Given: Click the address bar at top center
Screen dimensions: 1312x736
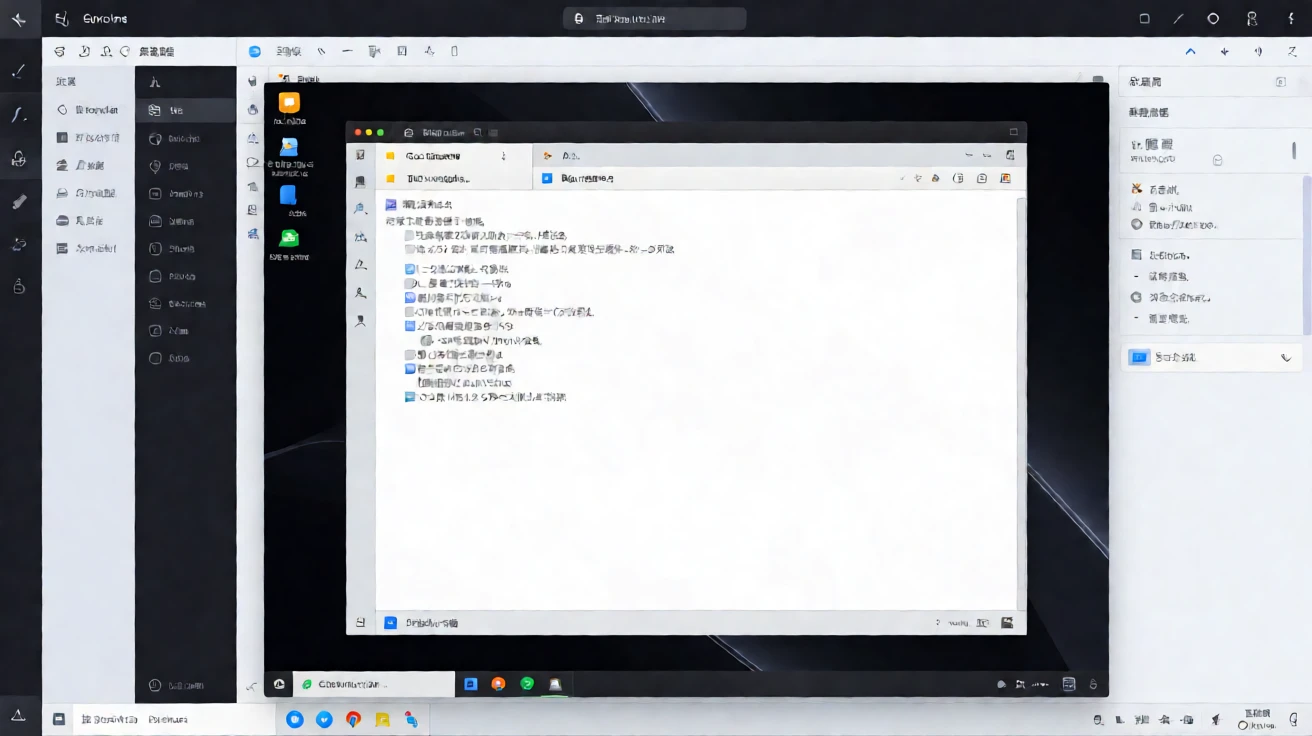Looking at the screenshot, I should [x=655, y=18].
